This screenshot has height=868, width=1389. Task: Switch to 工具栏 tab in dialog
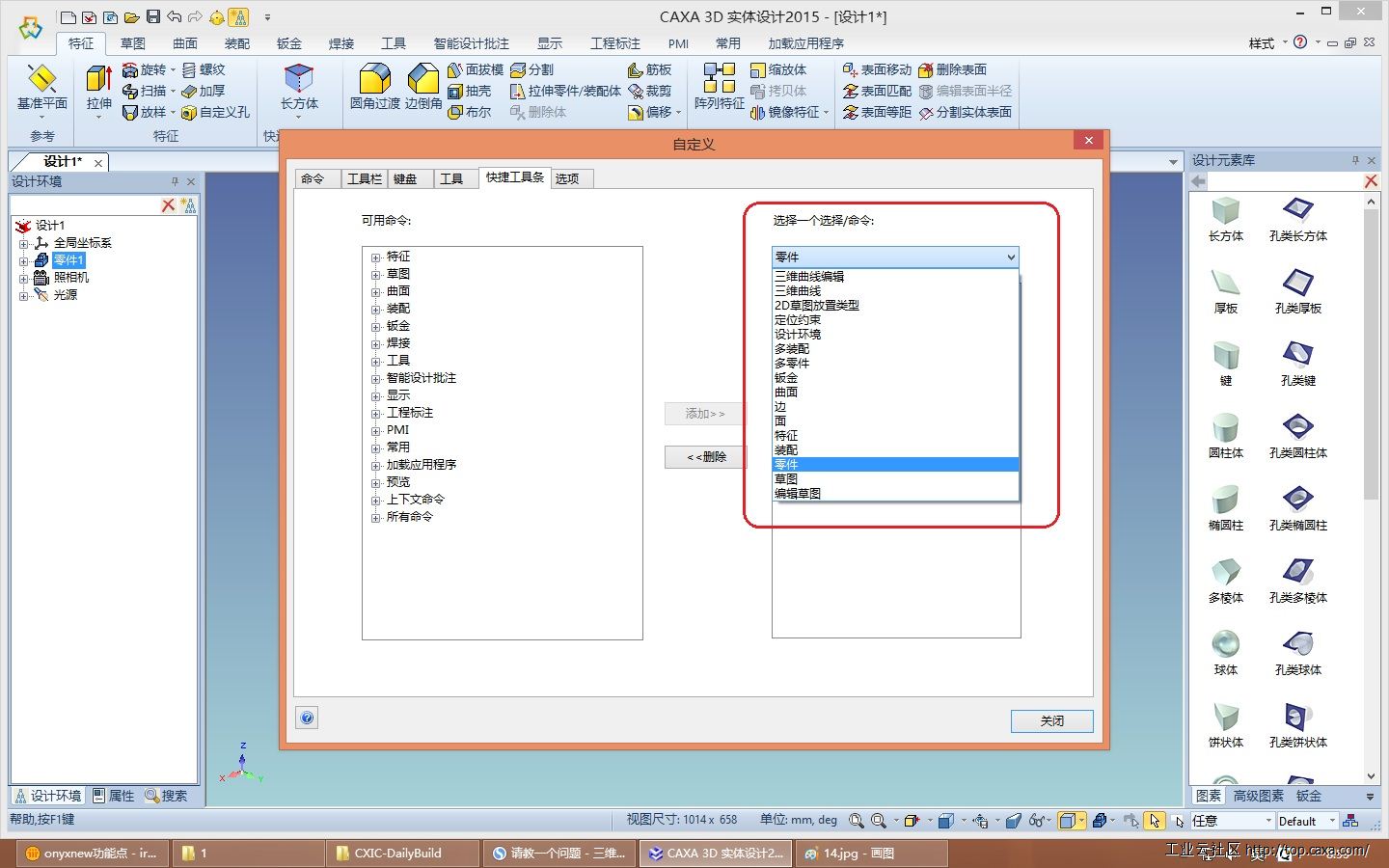pos(365,178)
